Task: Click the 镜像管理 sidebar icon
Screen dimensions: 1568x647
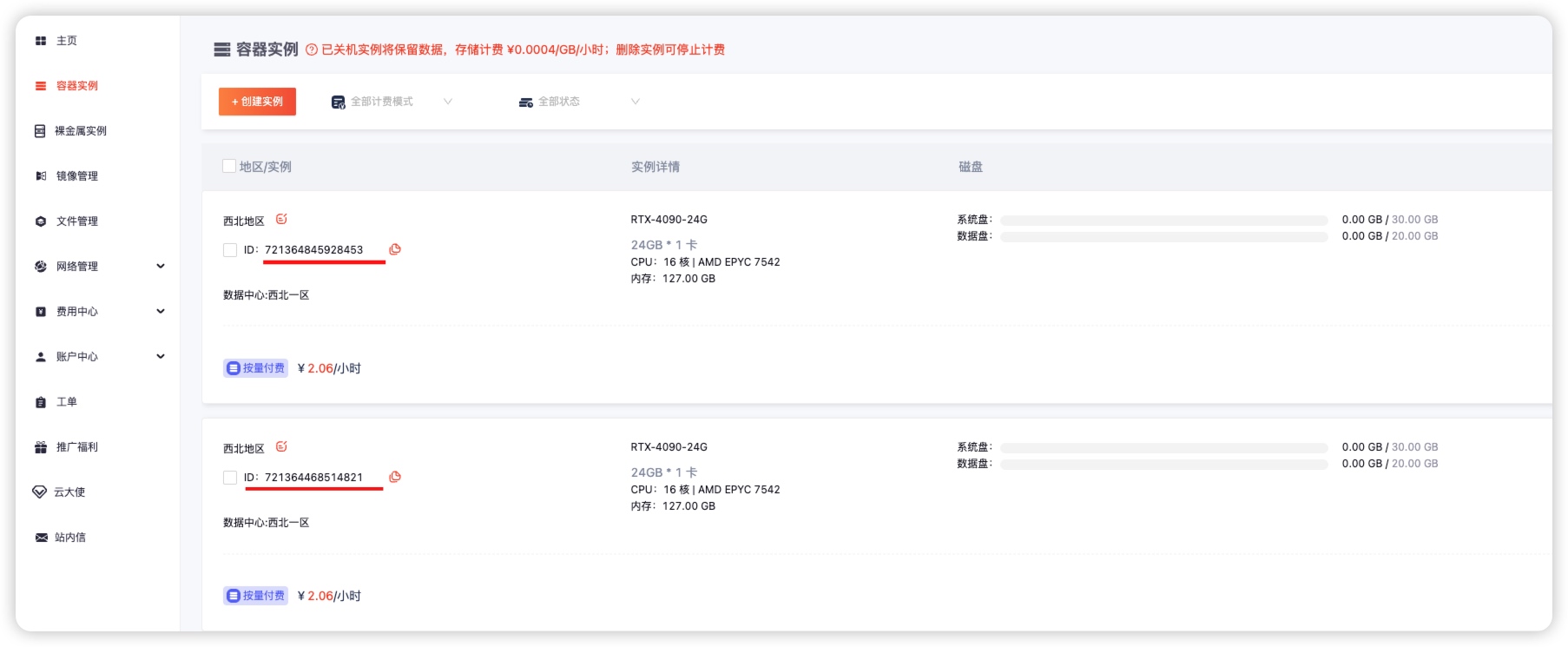Action: tap(41, 176)
